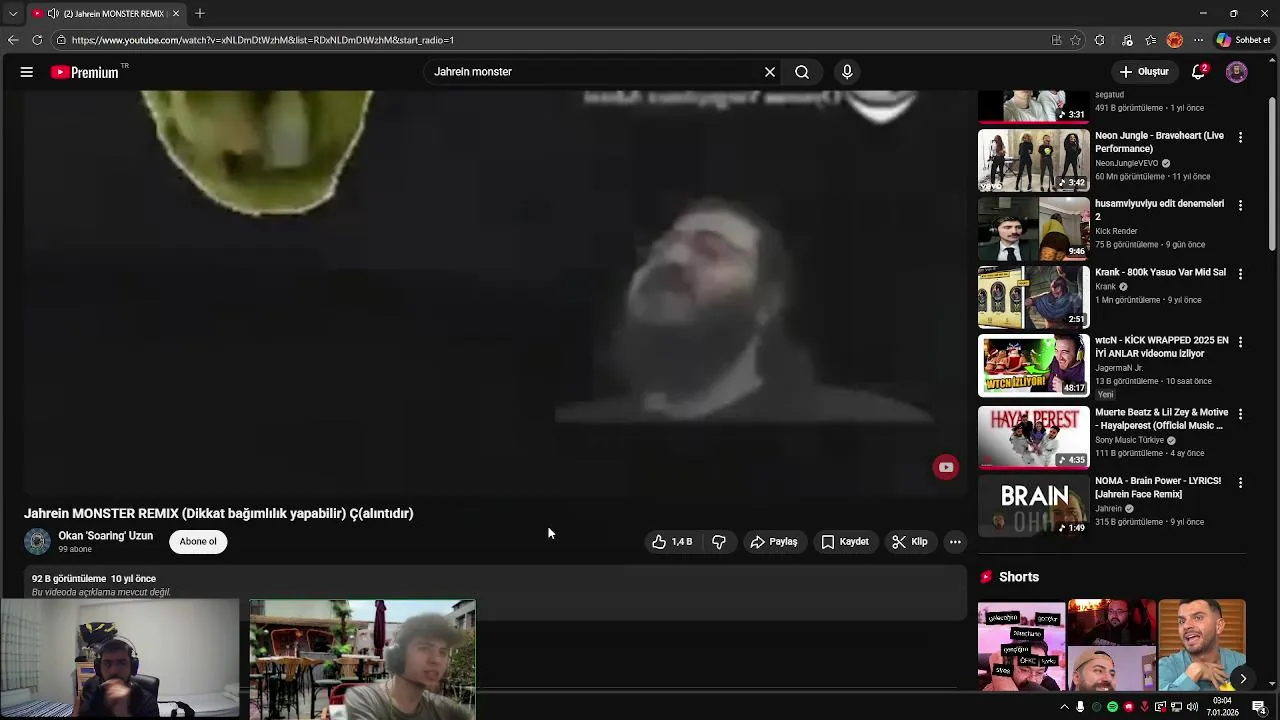Share the video with Paylaş
Image resolution: width=1280 pixels, height=720 pixels.
(774, 542)
